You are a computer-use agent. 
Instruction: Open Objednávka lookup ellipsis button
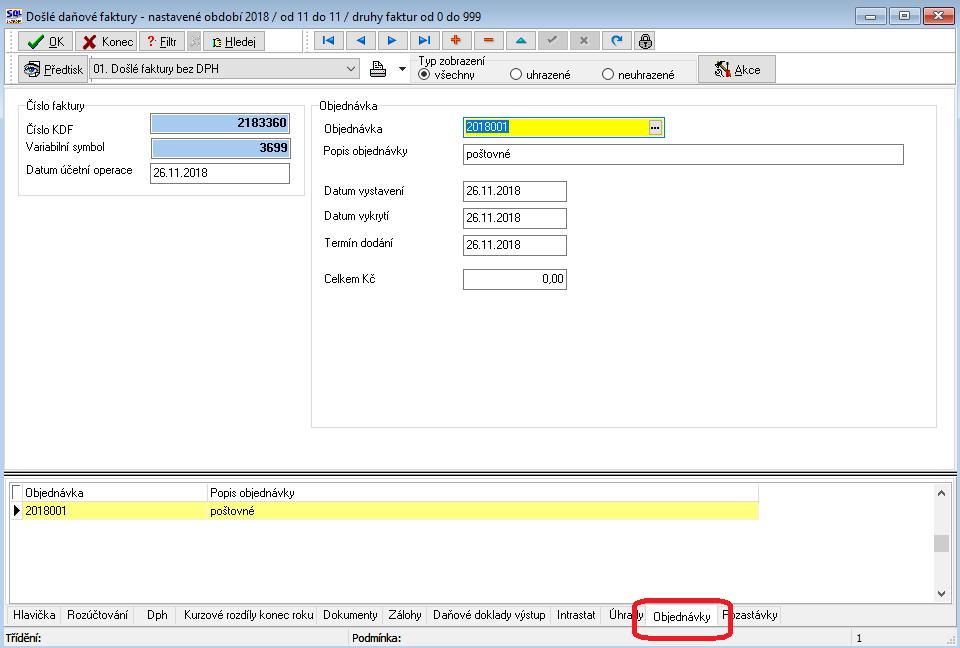pyautogui.click(x=655, y=127)
